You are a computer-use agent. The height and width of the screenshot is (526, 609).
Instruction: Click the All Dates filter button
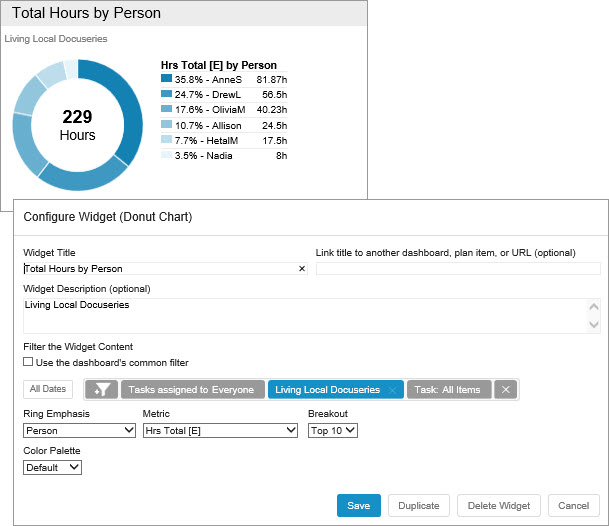[48, 389]
